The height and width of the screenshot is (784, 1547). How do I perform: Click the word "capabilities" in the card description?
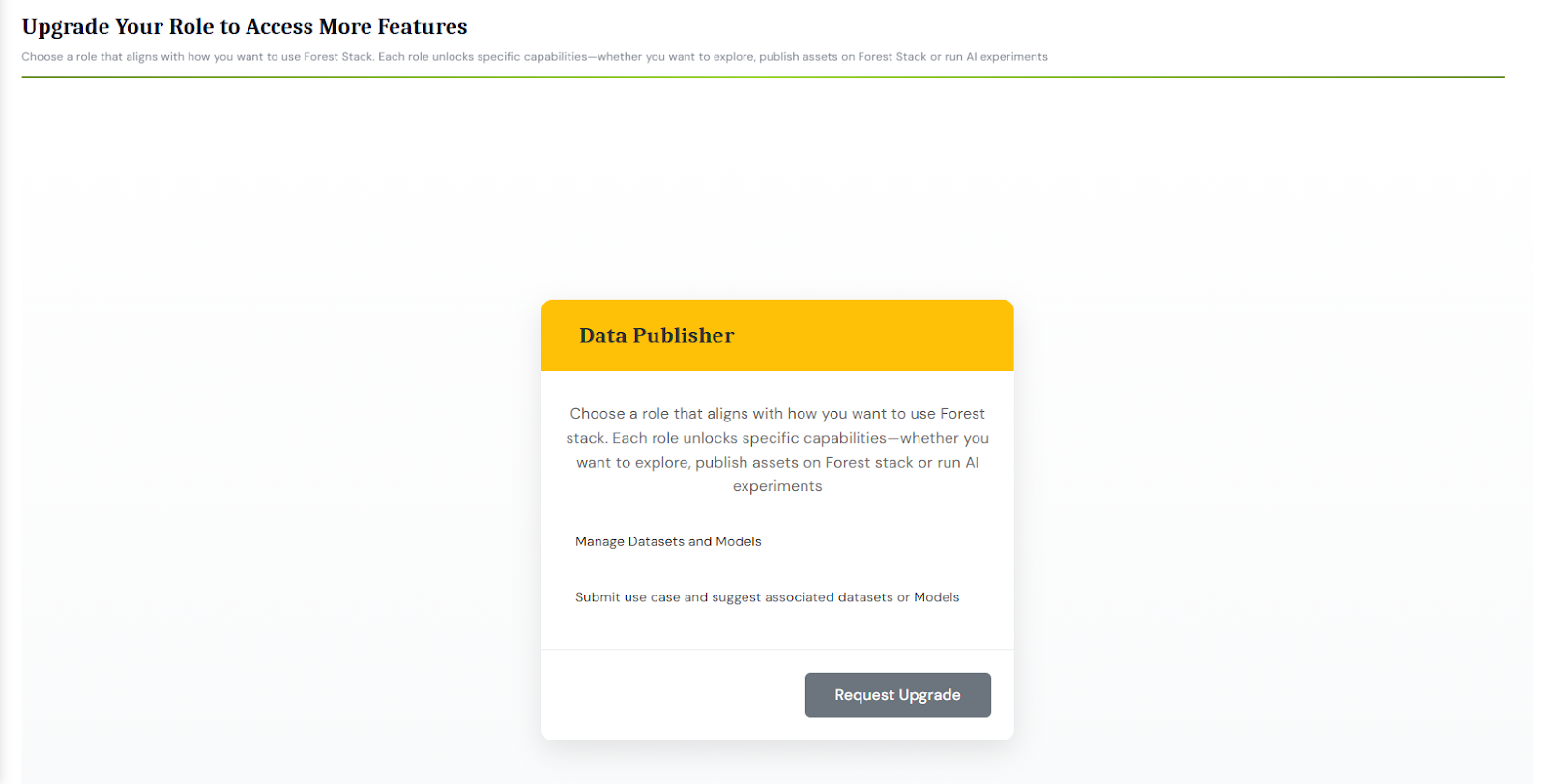[x=844, y=438]
